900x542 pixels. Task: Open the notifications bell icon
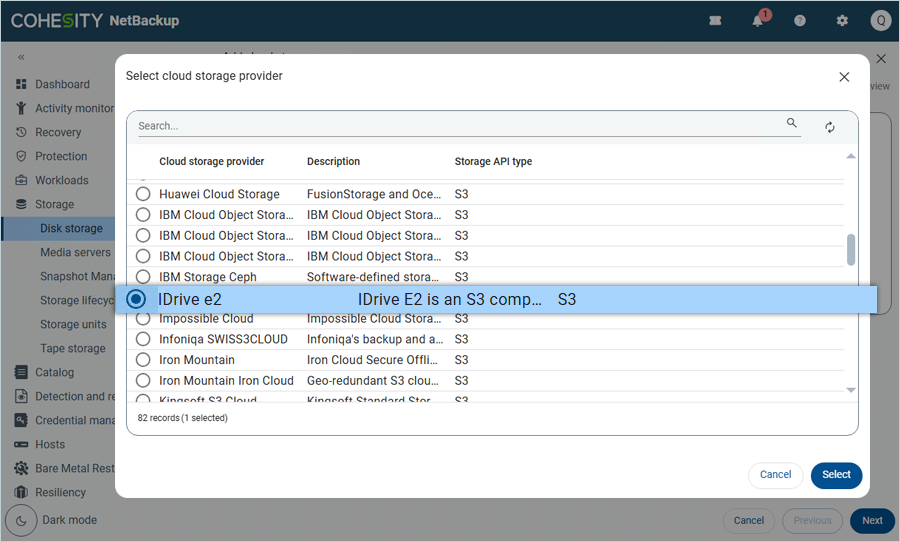(758, 20)
